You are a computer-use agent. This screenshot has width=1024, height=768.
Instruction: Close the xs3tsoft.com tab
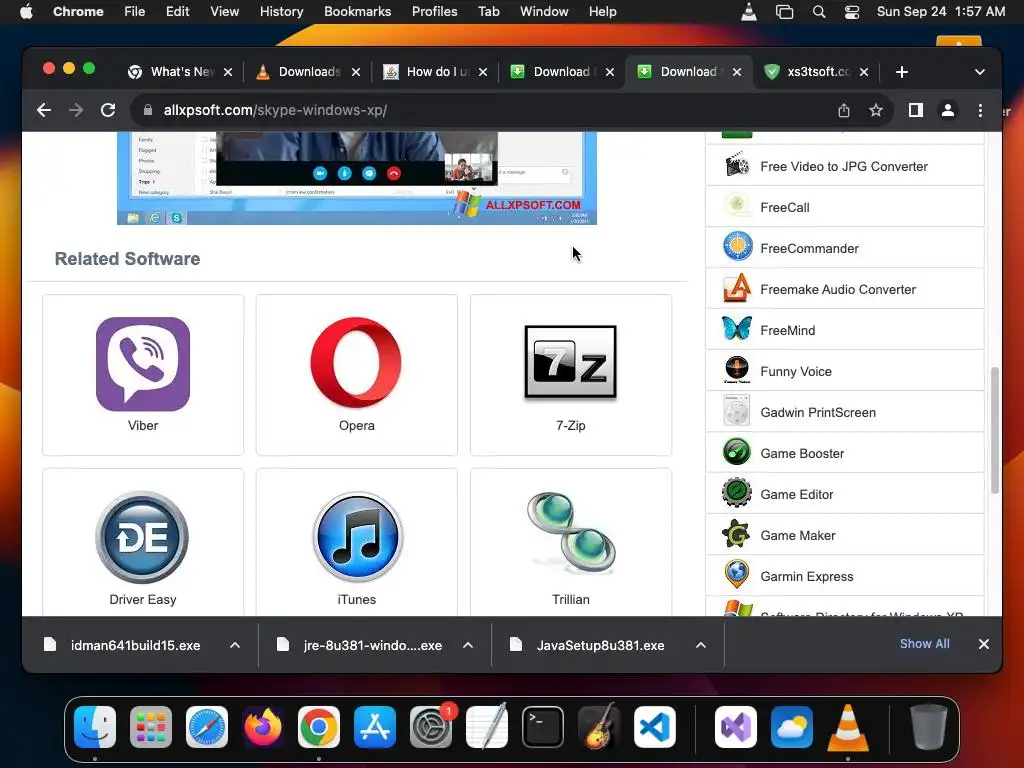(x=864, y=72)
